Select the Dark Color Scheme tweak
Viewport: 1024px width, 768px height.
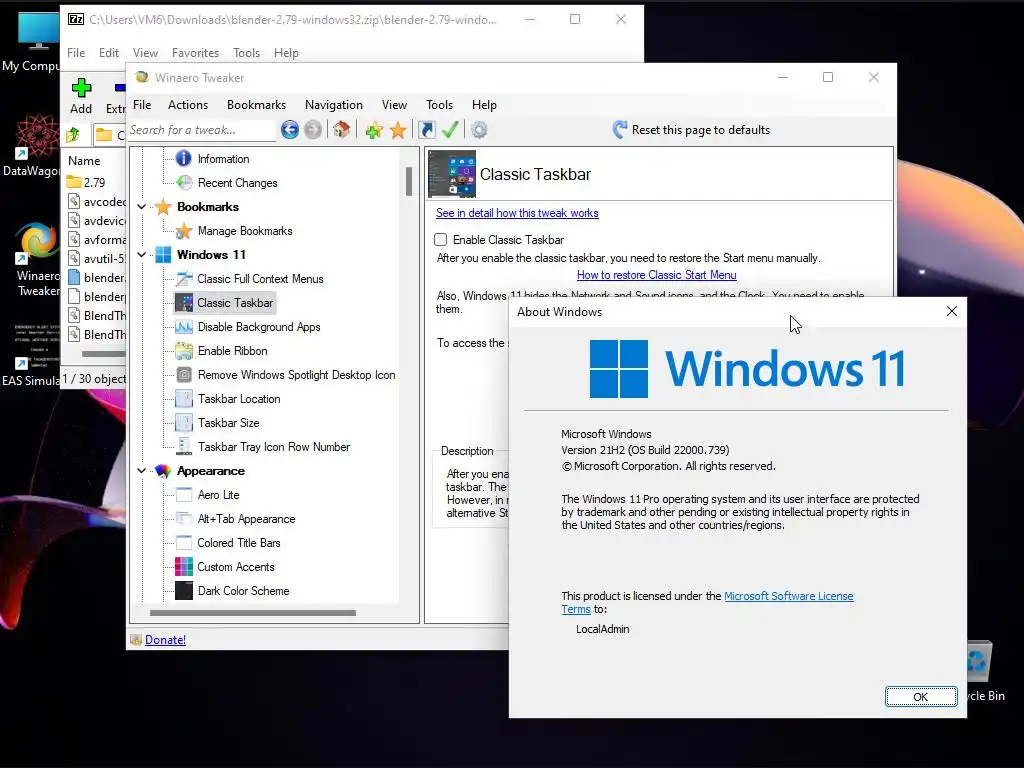click(x=243, y=591)
